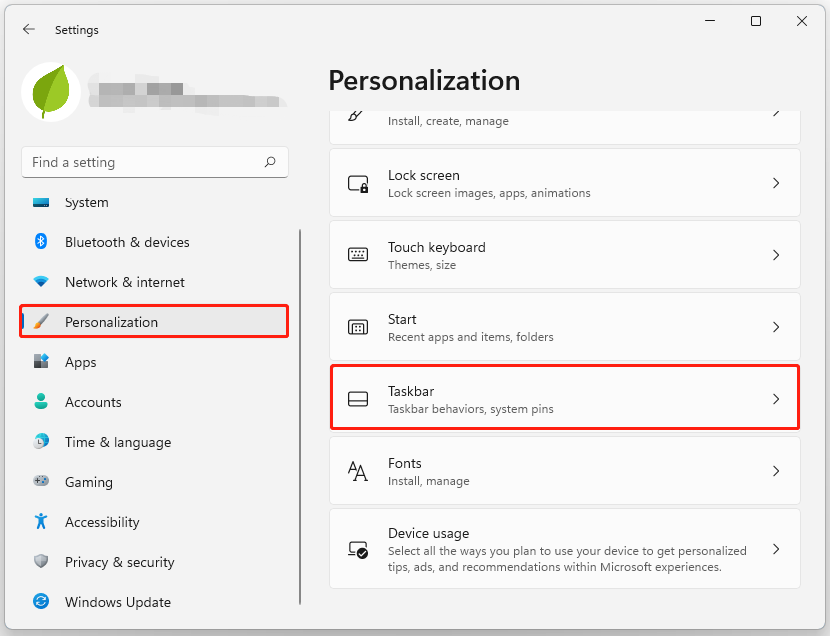The width and height of the screenshot is (830, 636).
Task: Click the Find a setting search box
Action: coord(155,162)
